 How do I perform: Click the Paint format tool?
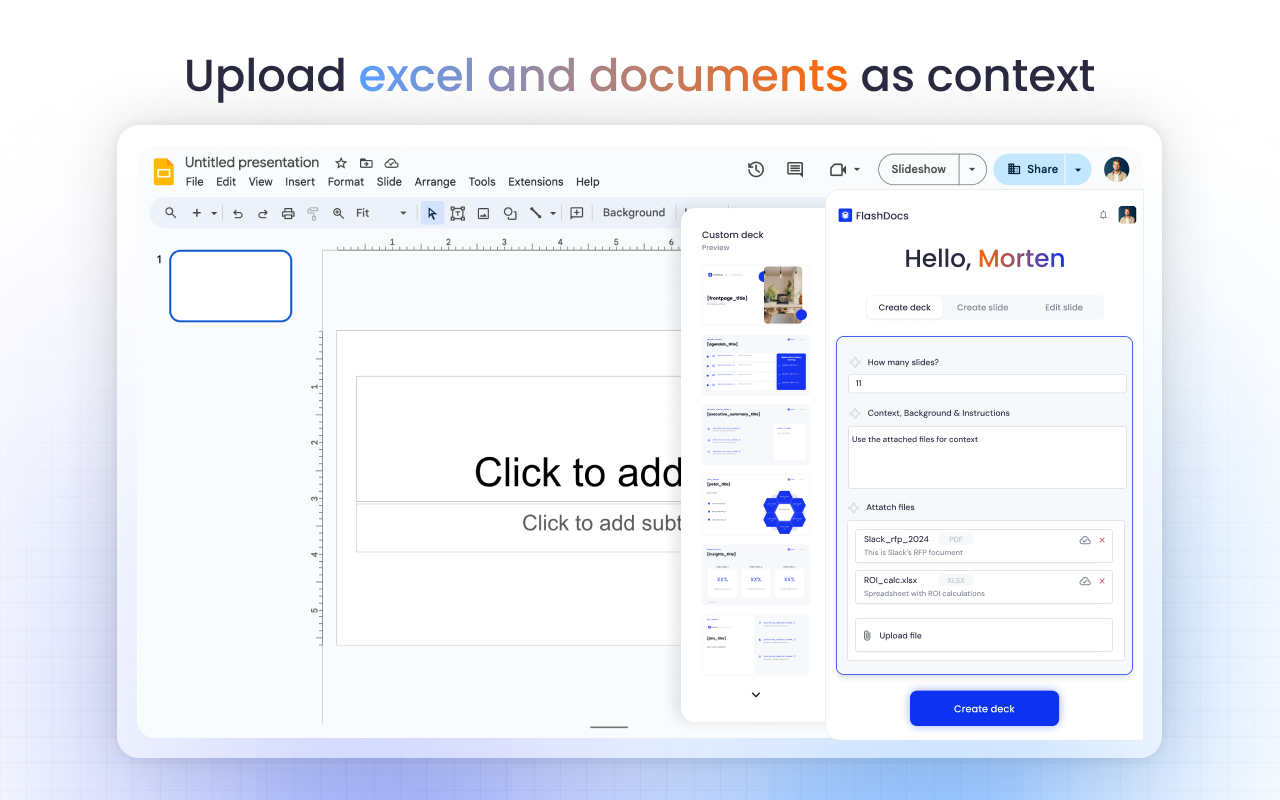point(312,212)
